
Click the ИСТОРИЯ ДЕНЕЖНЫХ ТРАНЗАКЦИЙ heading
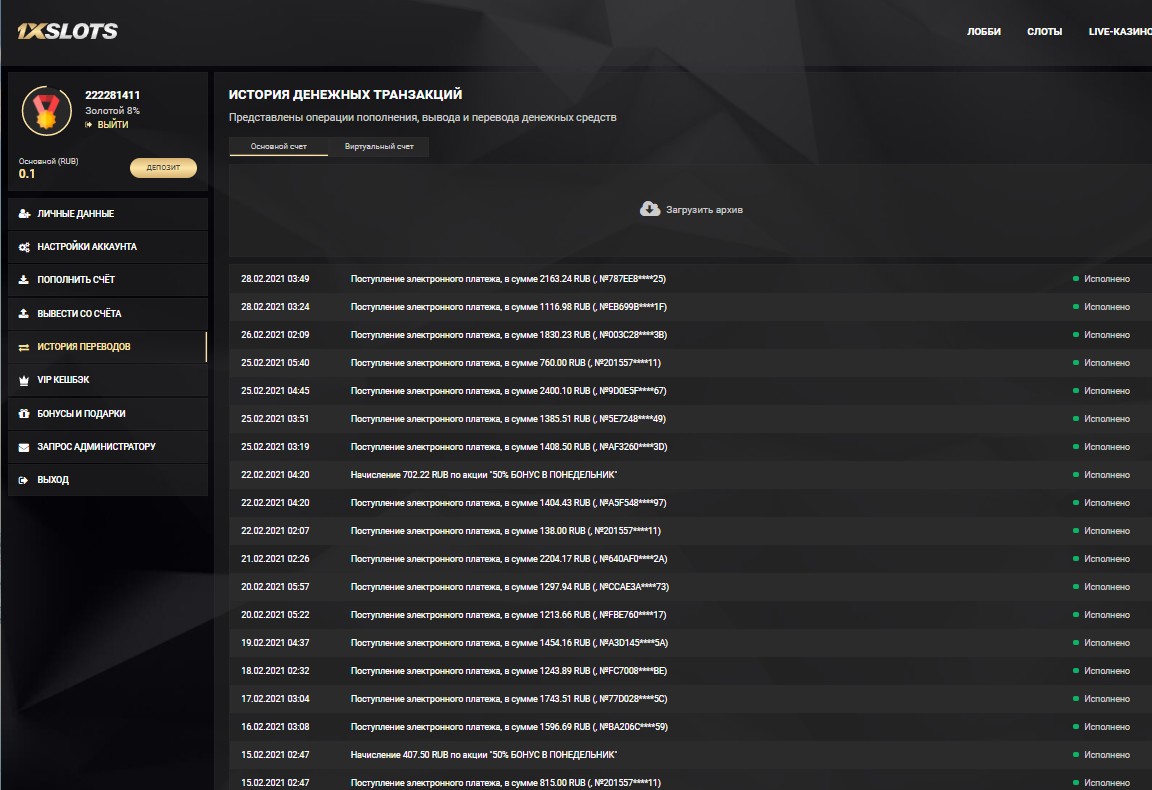[345, 95]
